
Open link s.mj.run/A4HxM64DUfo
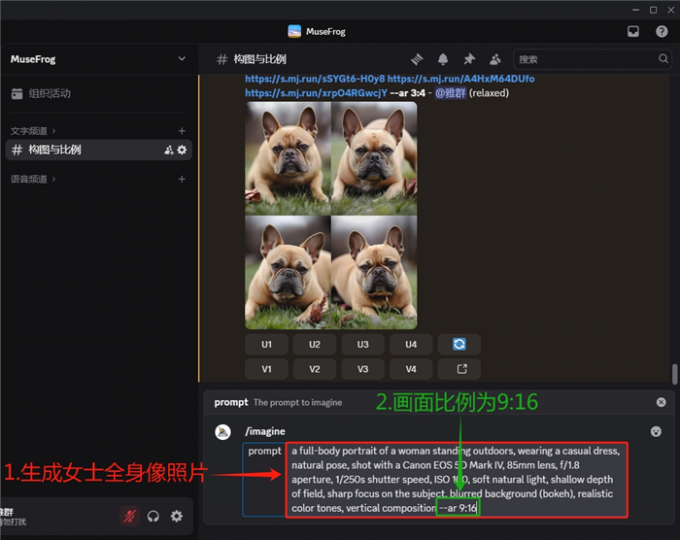pos(461,79)
